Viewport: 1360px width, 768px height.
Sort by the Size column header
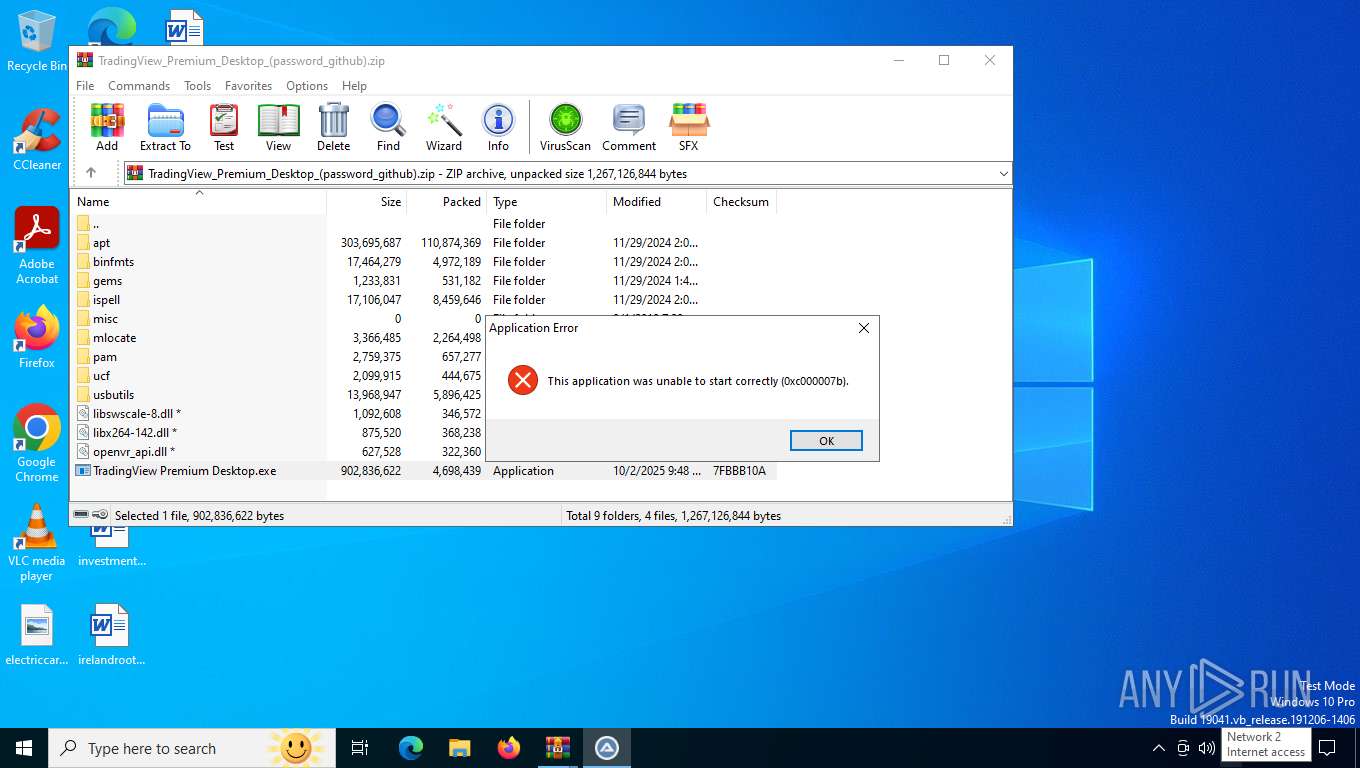click(x=367, y=202)
